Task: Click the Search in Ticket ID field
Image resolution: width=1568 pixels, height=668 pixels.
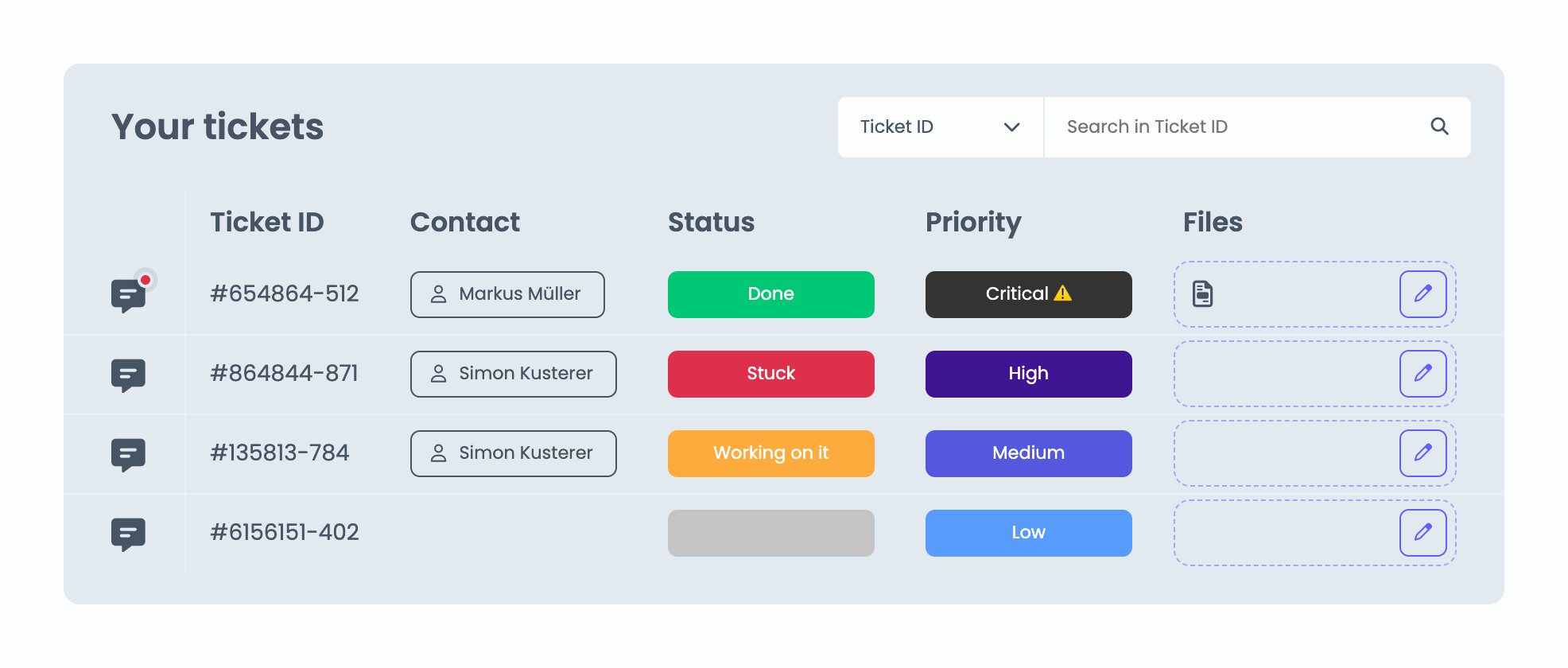Action: (1240, 127)
